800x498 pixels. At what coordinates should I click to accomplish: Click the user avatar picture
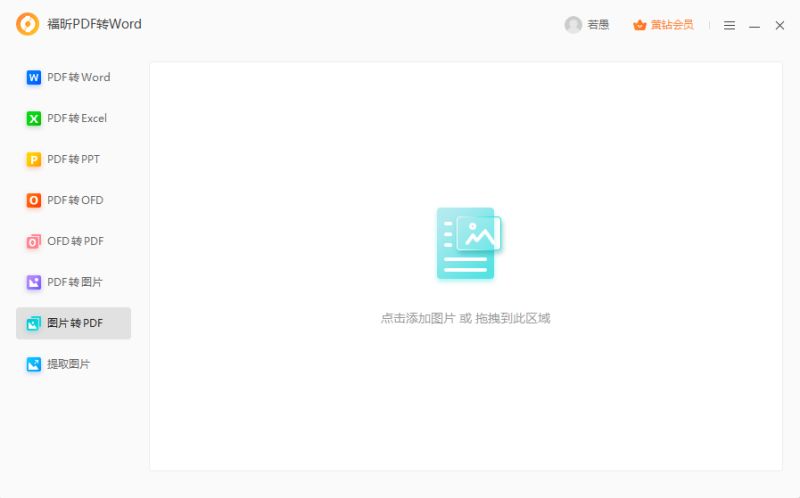573,24
